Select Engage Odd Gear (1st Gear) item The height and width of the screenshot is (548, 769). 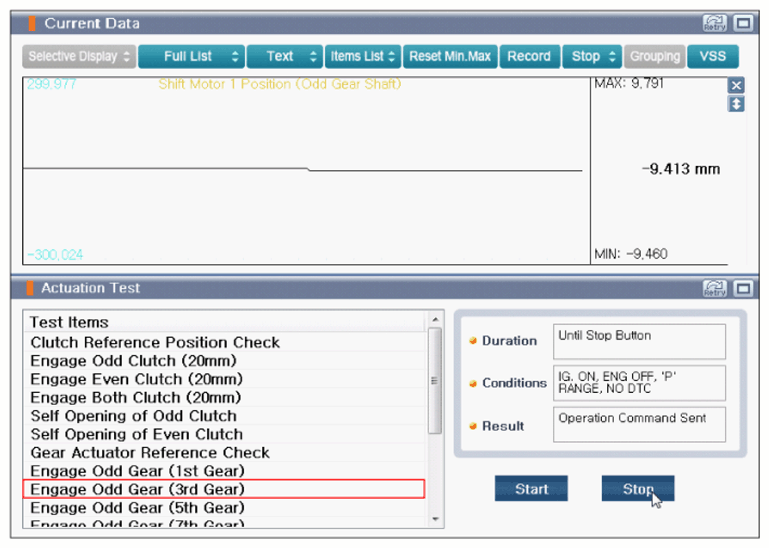click(x=224, y=470)
